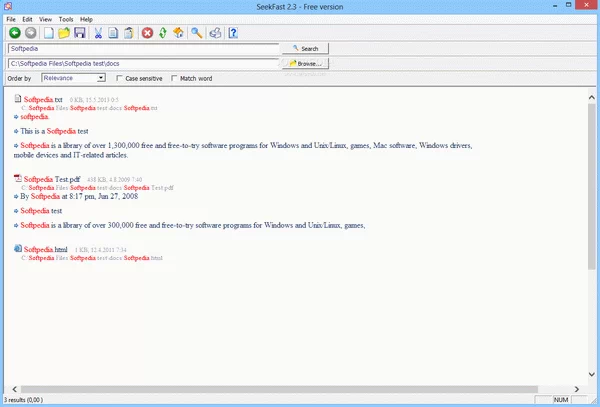Click the horizontal scrollbar left arrow
This screenshot has width=600, height=407.
(15, 389)
